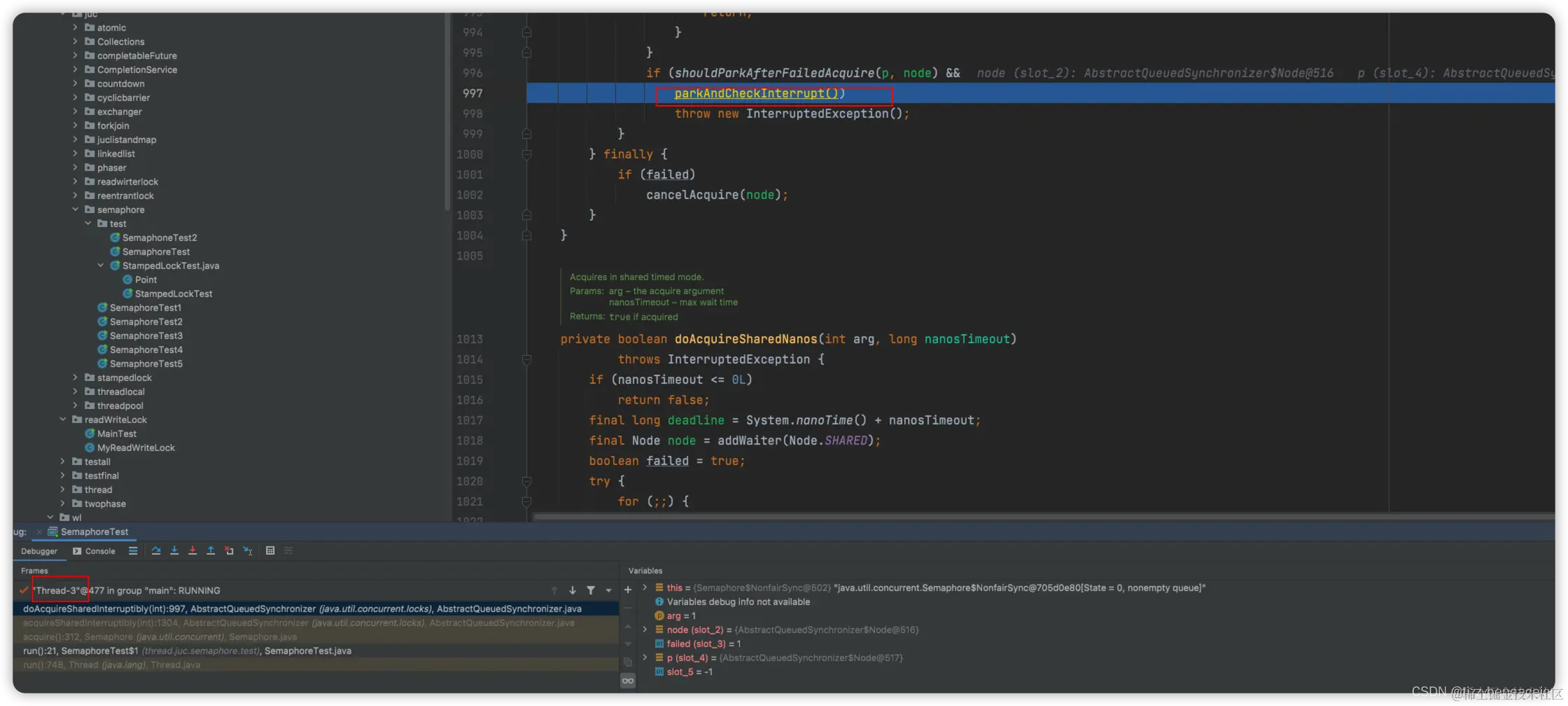The width and height of the screenshot is (1568, 706).
Task: Click the glasses show-watches icon
Action: [x=628, y=681]
